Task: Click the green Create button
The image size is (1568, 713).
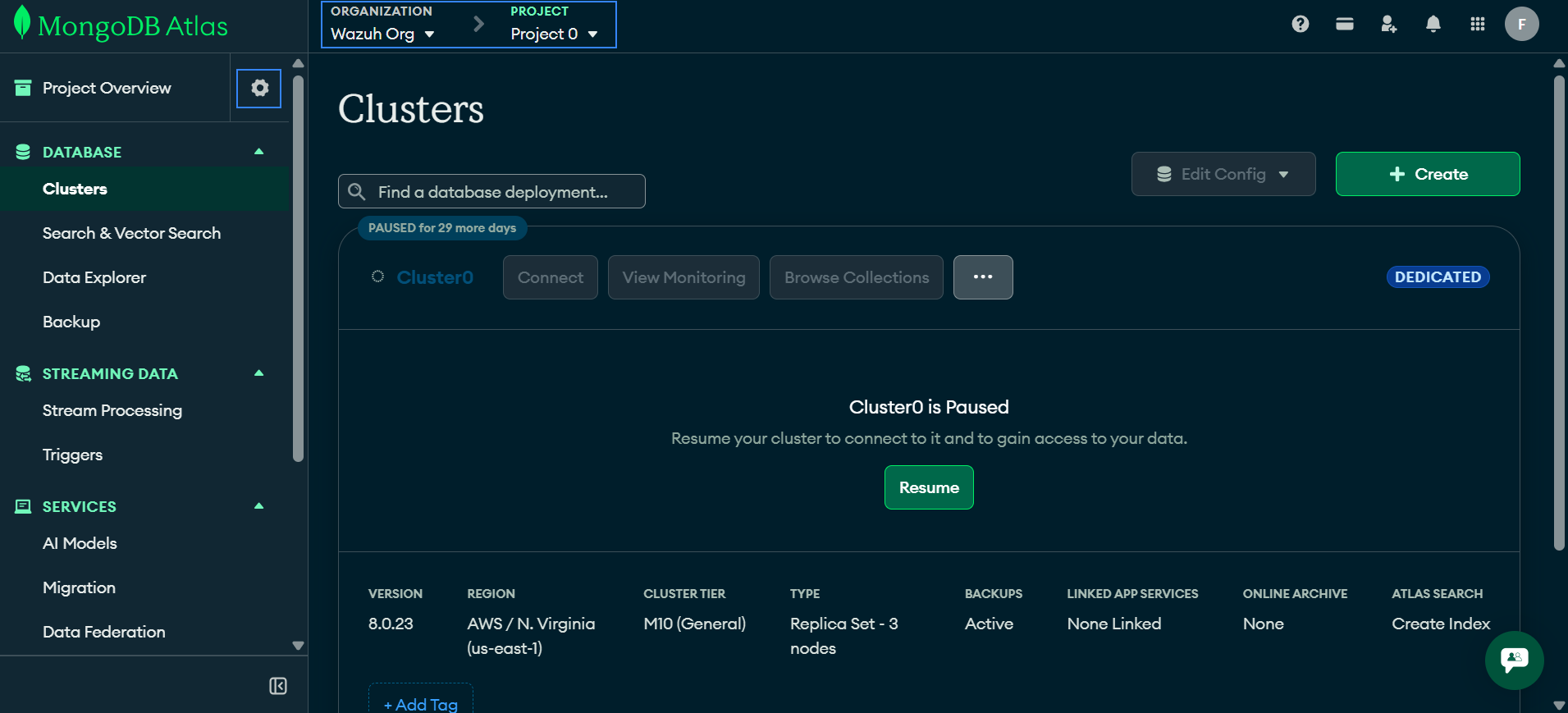Action: (x=1428, y=174)
